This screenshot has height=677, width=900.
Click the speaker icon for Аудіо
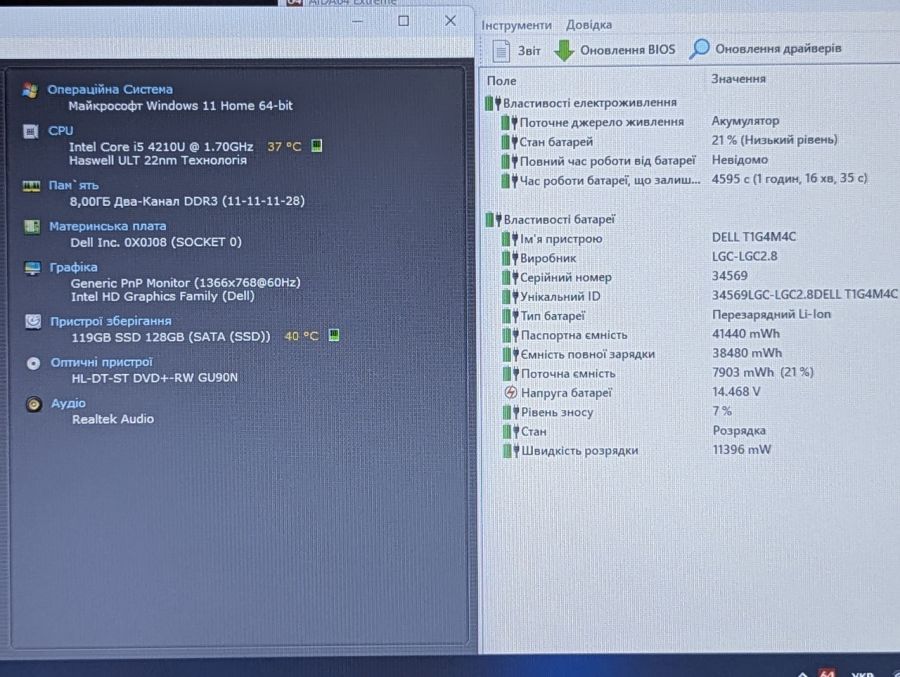pyautogui.click(x=34, y=404)
